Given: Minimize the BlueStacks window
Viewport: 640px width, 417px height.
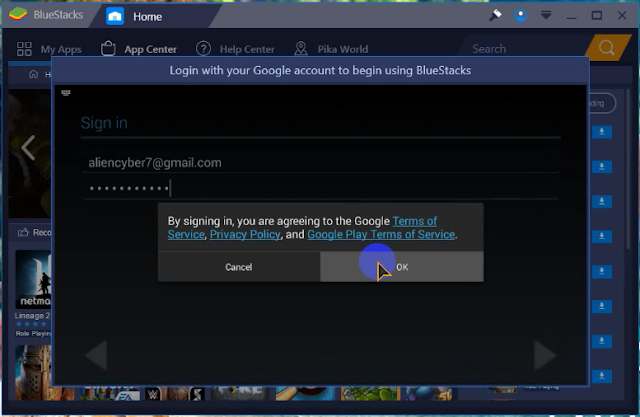Looking at the screenshot, I should [571, 16].
